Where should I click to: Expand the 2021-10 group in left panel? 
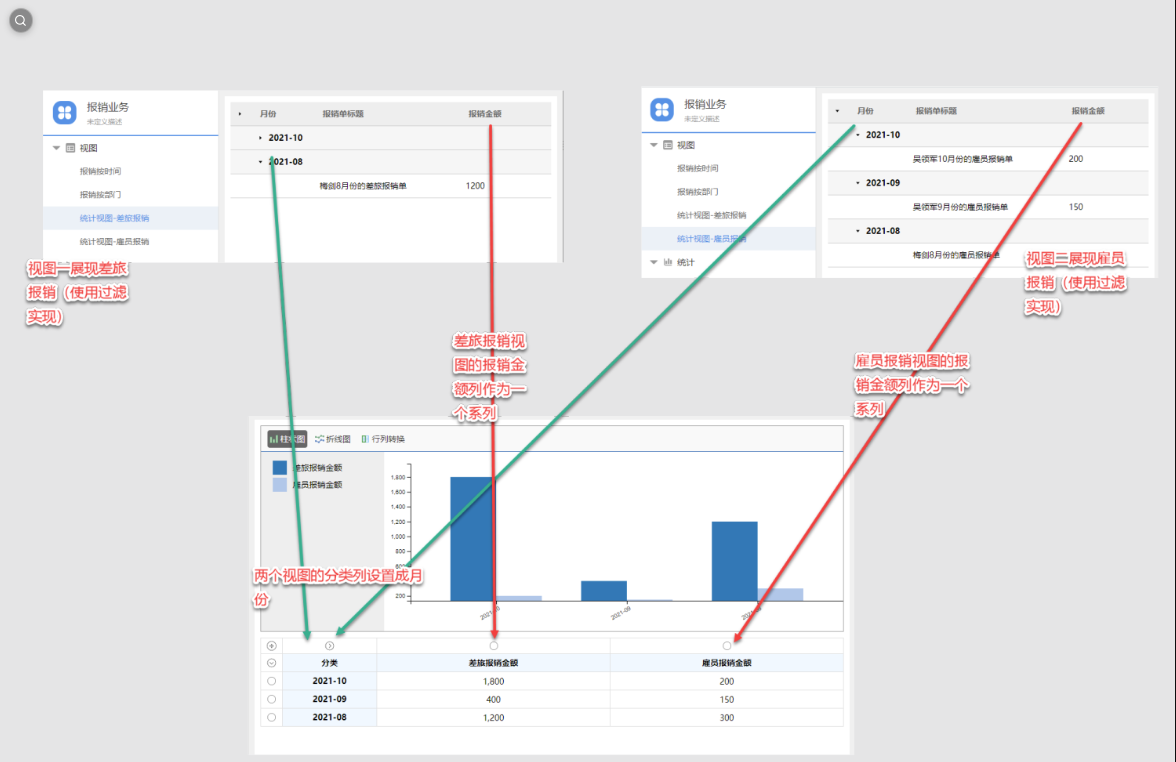[x=260, y=138]
